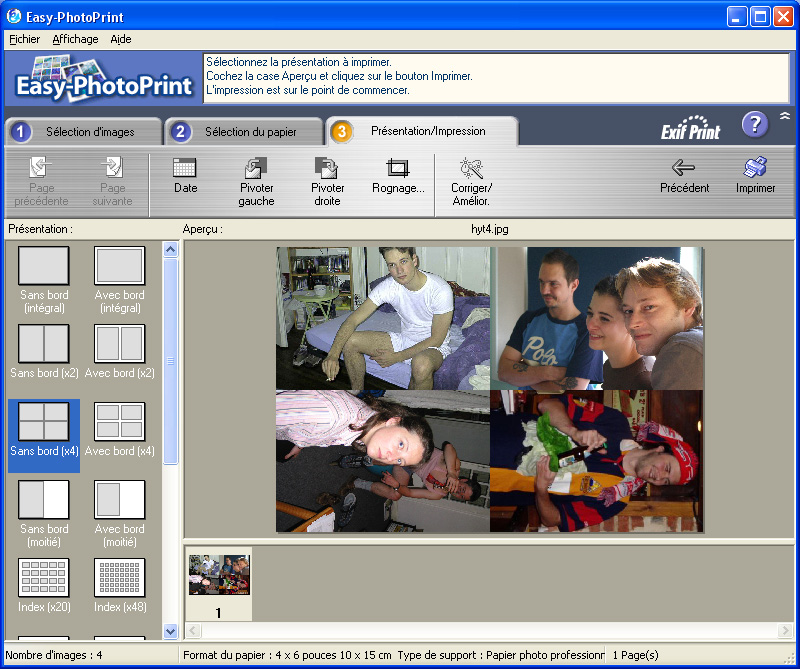Screen dimensions: 800x669
Task: Collapse the guide area with double chevron
Action: 785,116
